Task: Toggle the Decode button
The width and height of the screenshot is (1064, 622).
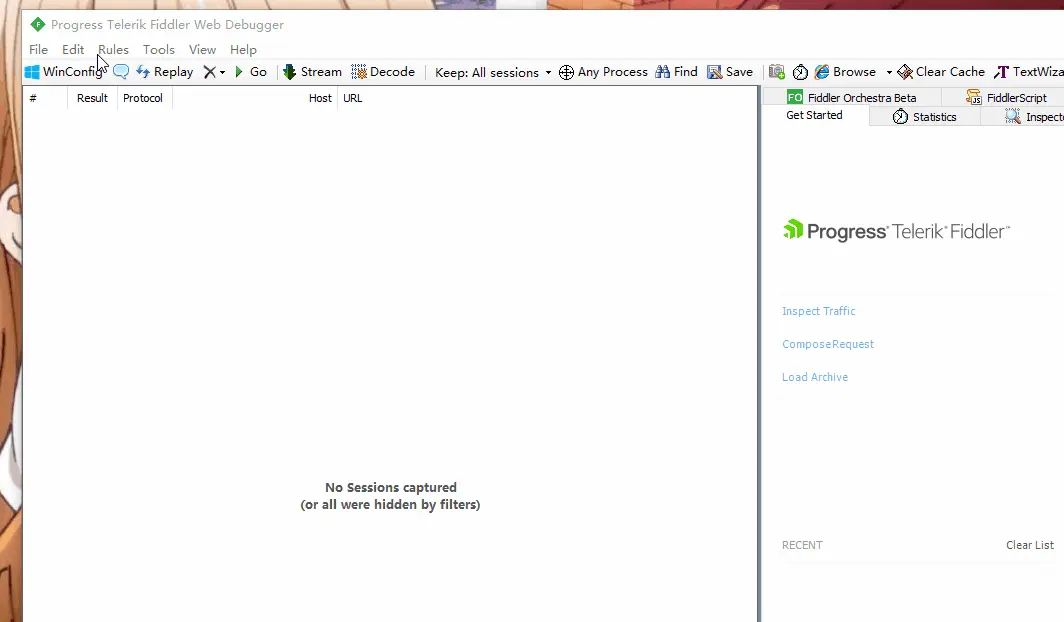Action: (383, 72)
